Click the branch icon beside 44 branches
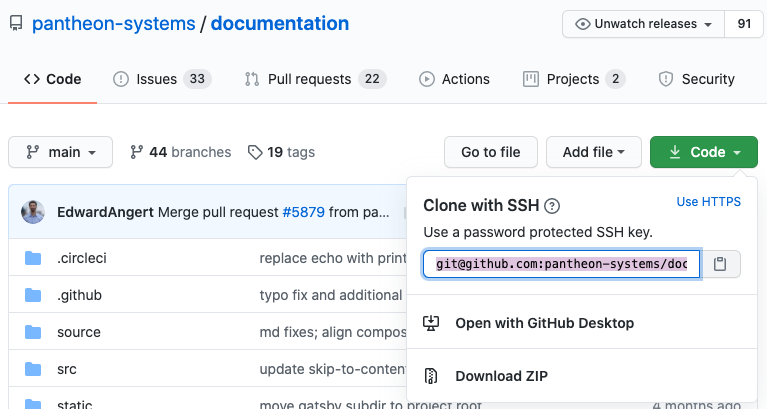This screenshot has height=409, width=767. point(136,152)
